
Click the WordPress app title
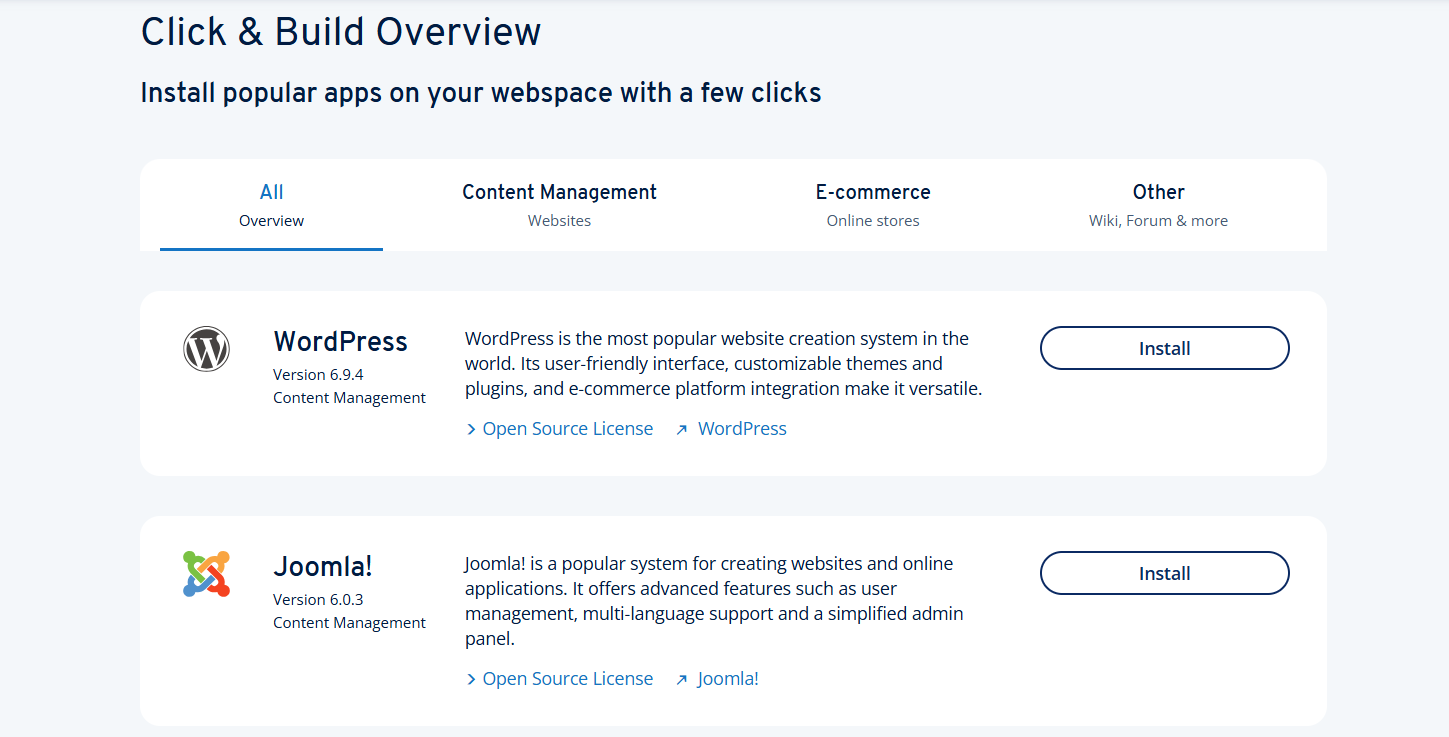point(340,341)
